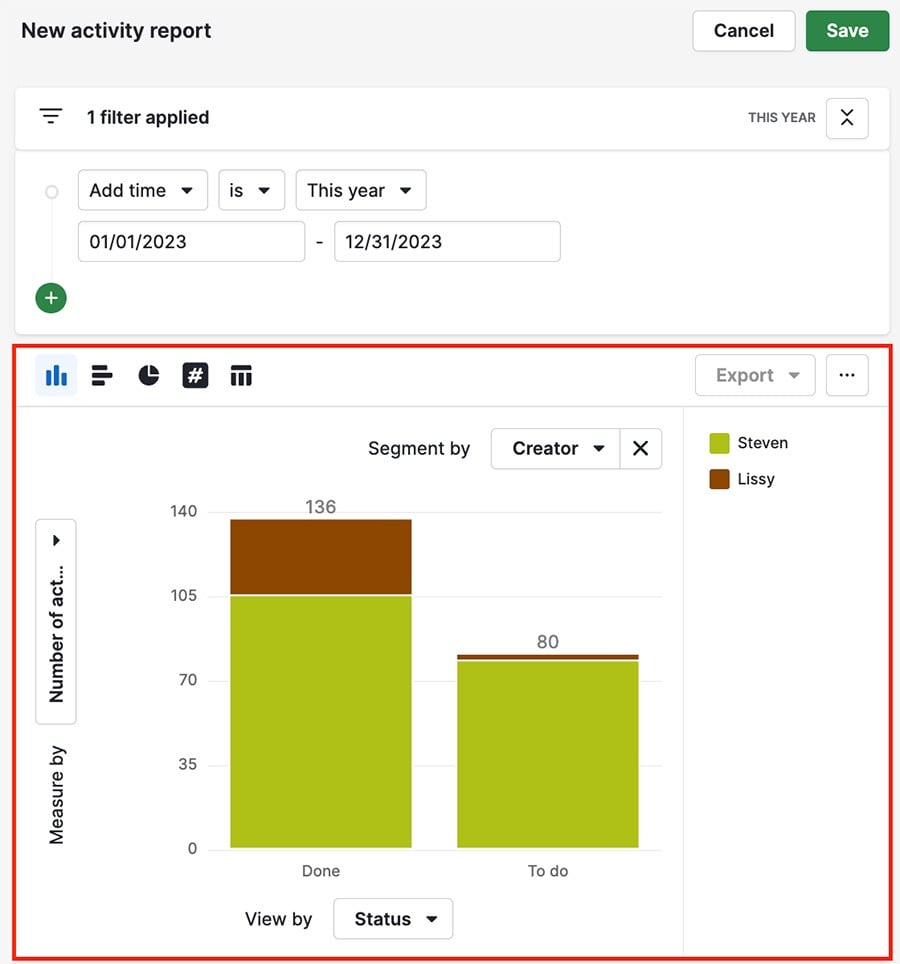Show the scorecard number view
900x964 pixels.
pyautogui.click(x=194, y=375)
